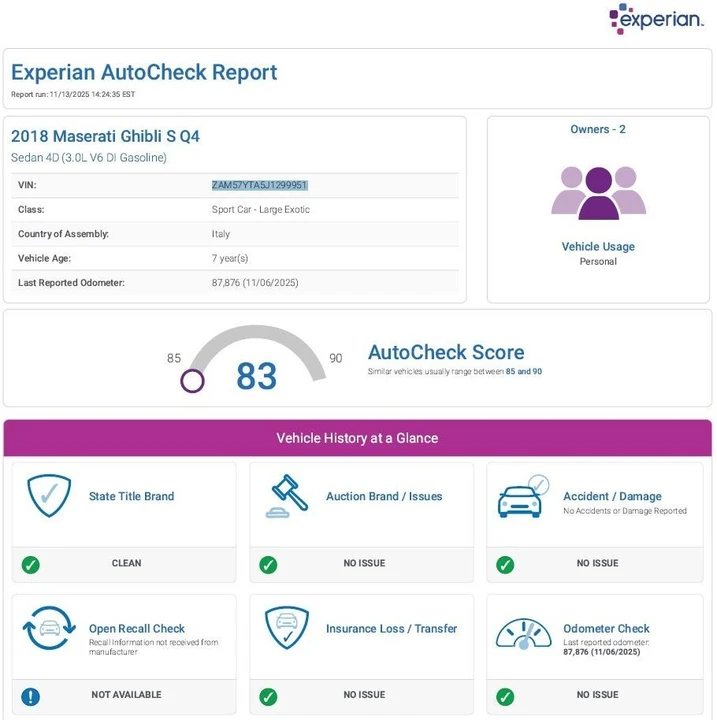This screenshot has width=717, height=720.
Task: Click the 87,876 (11/06/2025) value in vehicle table
Action: tap(255, 282)
